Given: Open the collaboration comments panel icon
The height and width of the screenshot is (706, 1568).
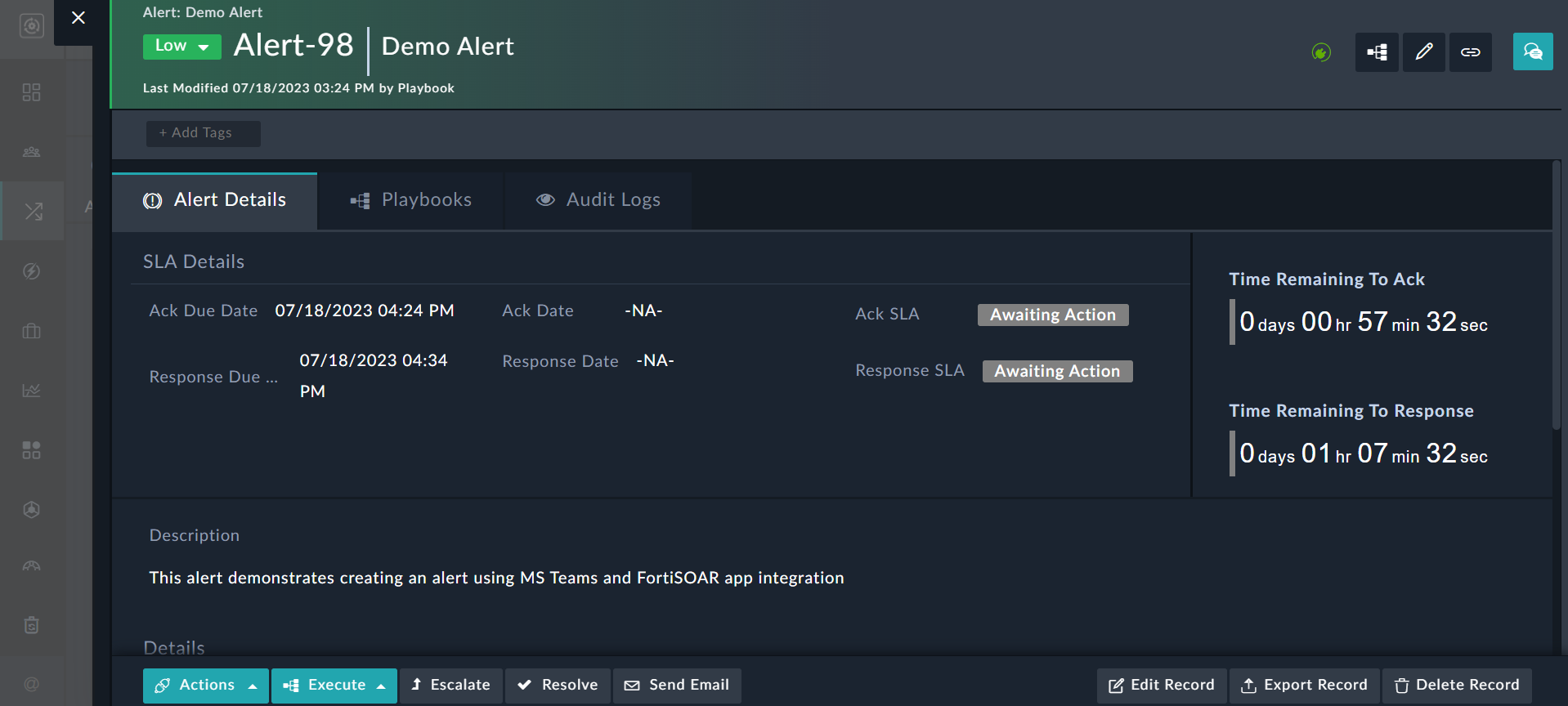Looking at the screenshot, I should [x=1532, y=52].
